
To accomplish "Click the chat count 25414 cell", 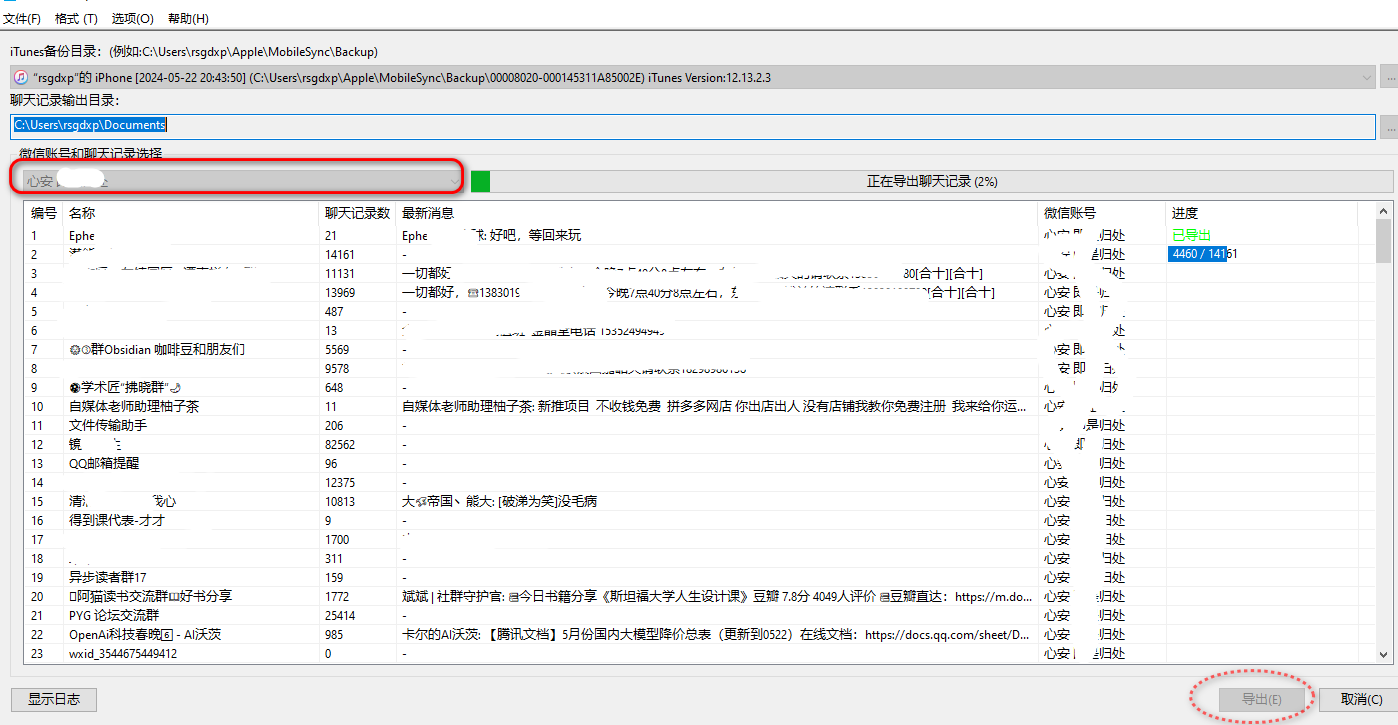I will tap(340, 615).
